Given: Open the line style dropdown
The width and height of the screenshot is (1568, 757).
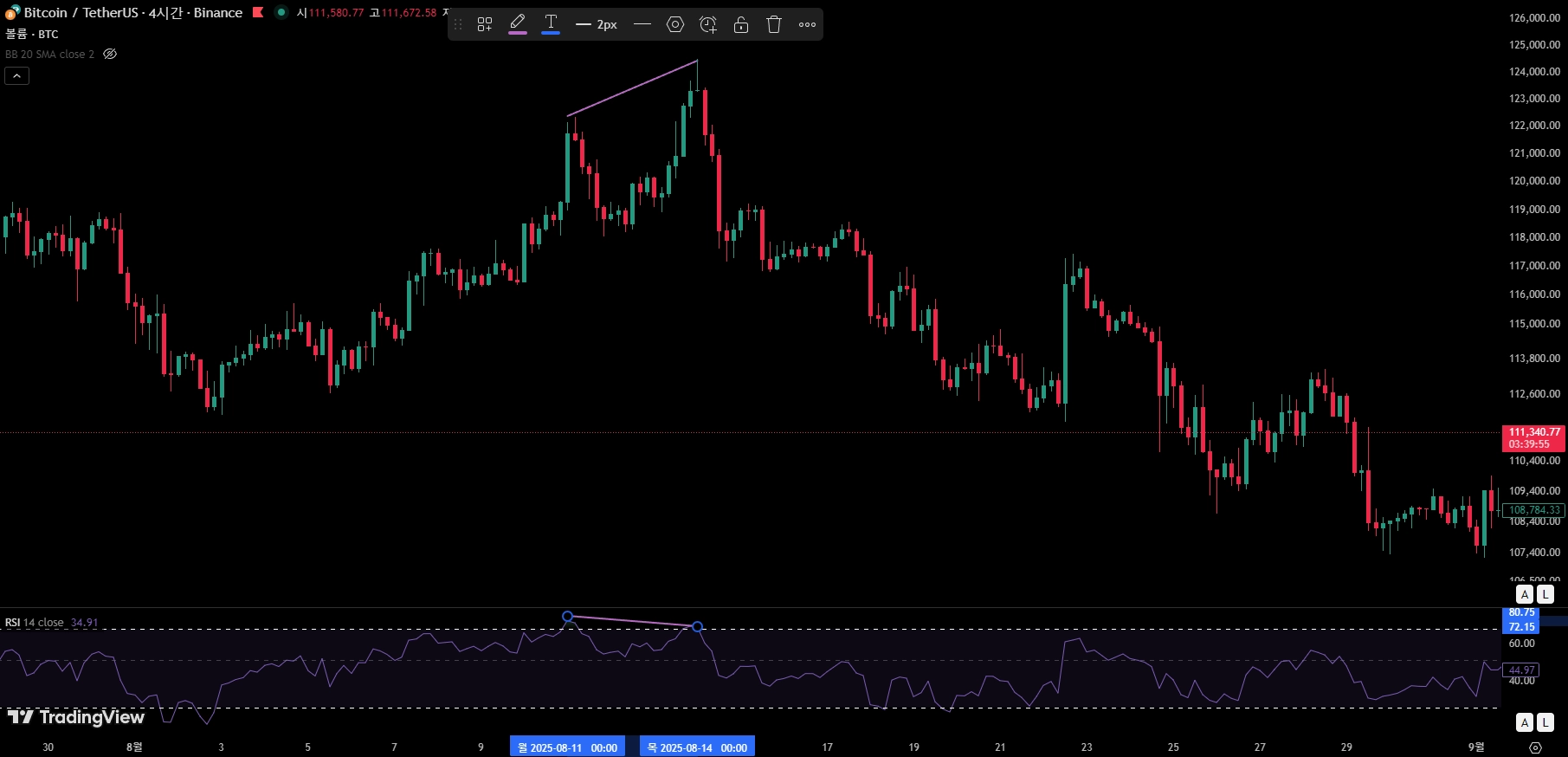Looking at the screenshot, I should 642,24.
